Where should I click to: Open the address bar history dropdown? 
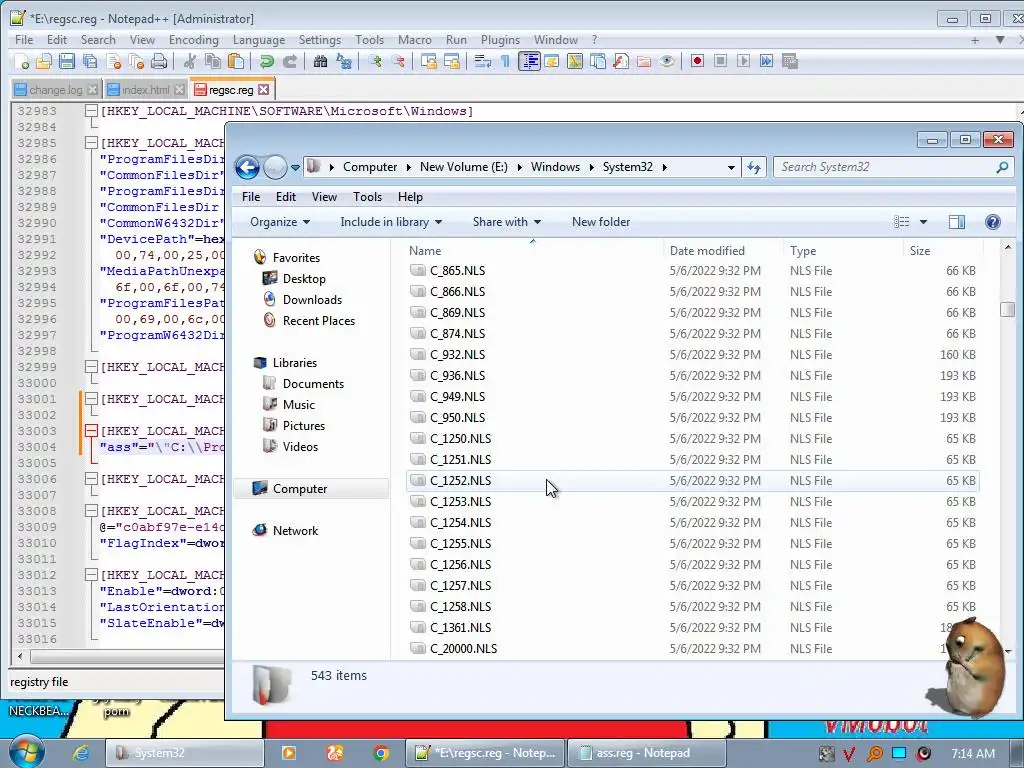(x=731, y=168)
